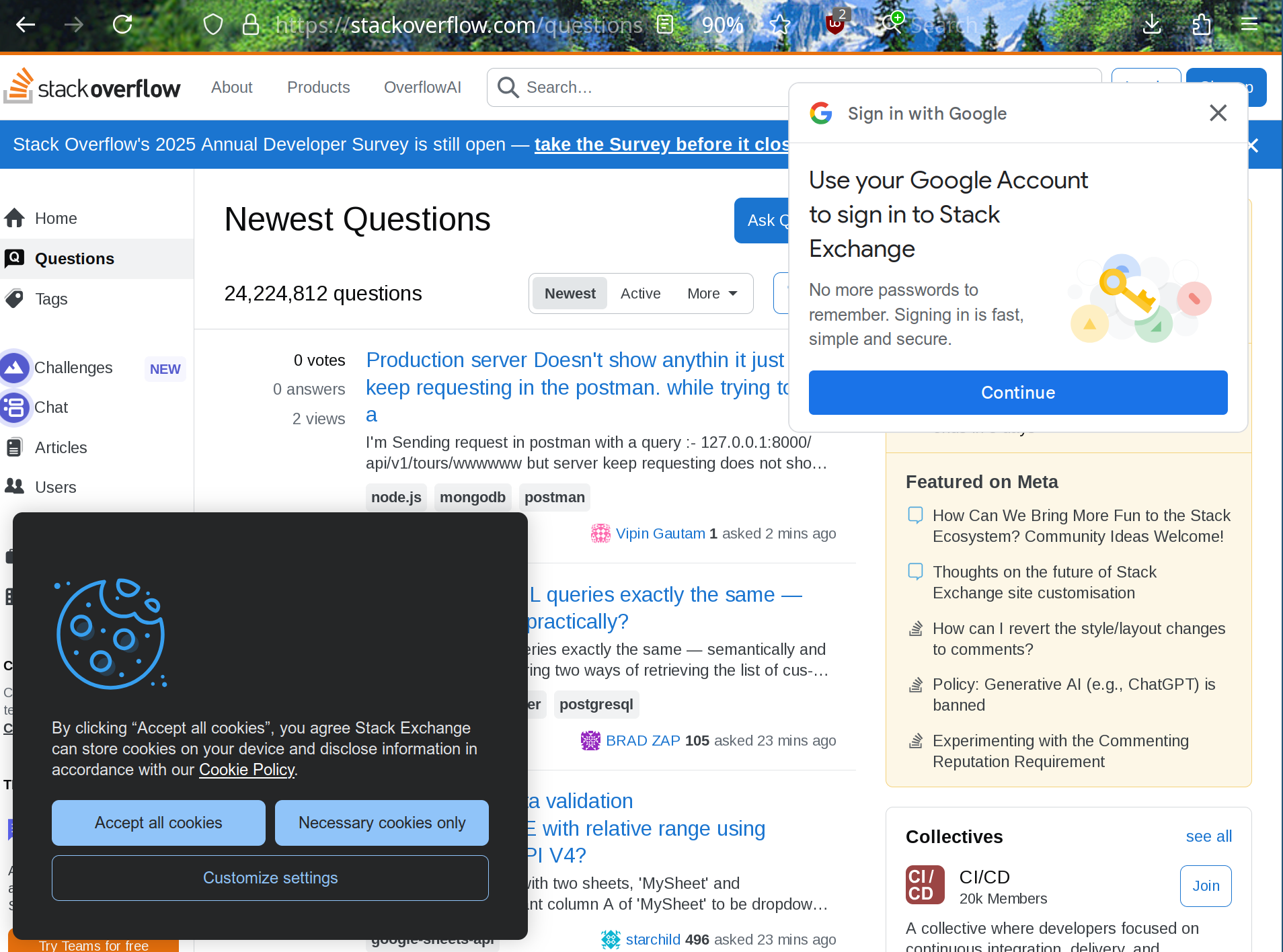Click Continue in Google sign-in
The image size is (1283, 952).
click(x=1018, y=393)
